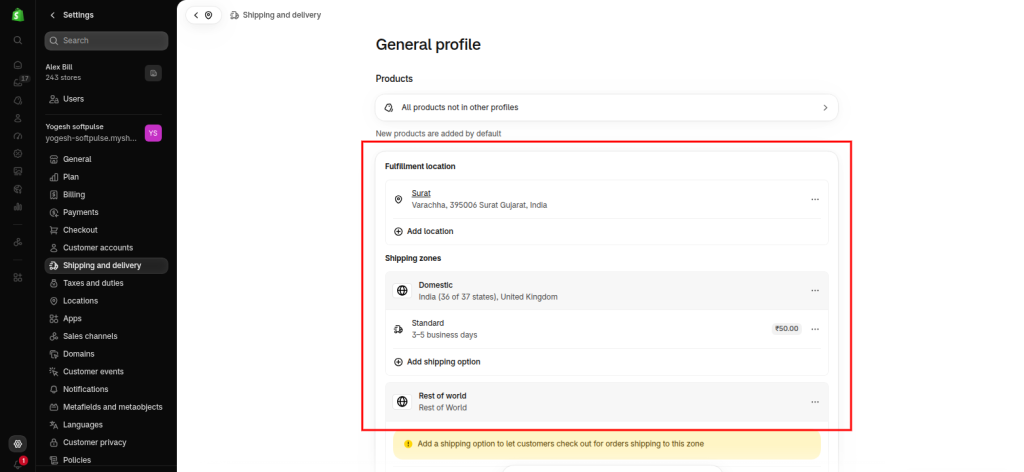Click the Rest of world zone title
This screenshot has height=472, width=1024.
[x=442, y=396]
